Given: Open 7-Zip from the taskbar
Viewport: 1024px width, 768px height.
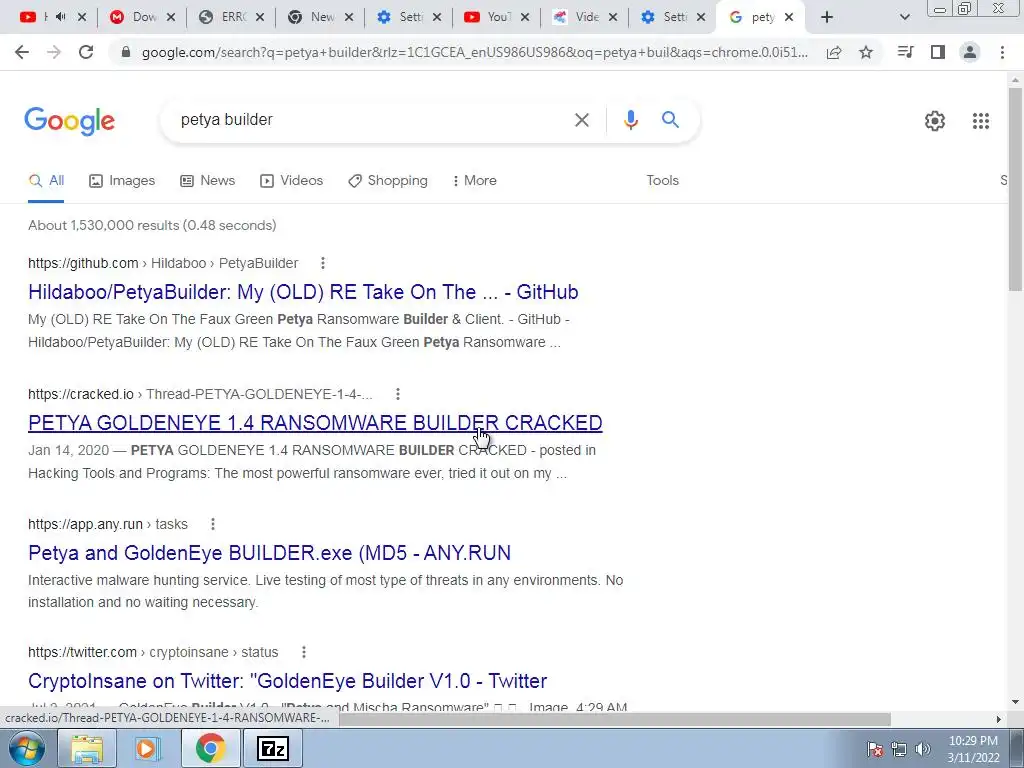Looking at the screenshot, I should coord(272,748).
